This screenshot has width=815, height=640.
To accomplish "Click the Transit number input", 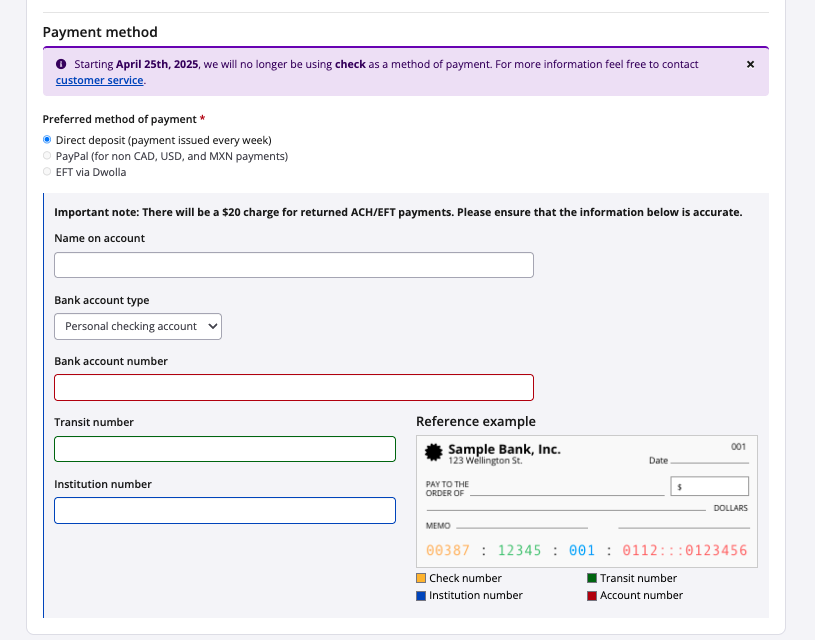I will pyautogui.click(x=224, y=449).
